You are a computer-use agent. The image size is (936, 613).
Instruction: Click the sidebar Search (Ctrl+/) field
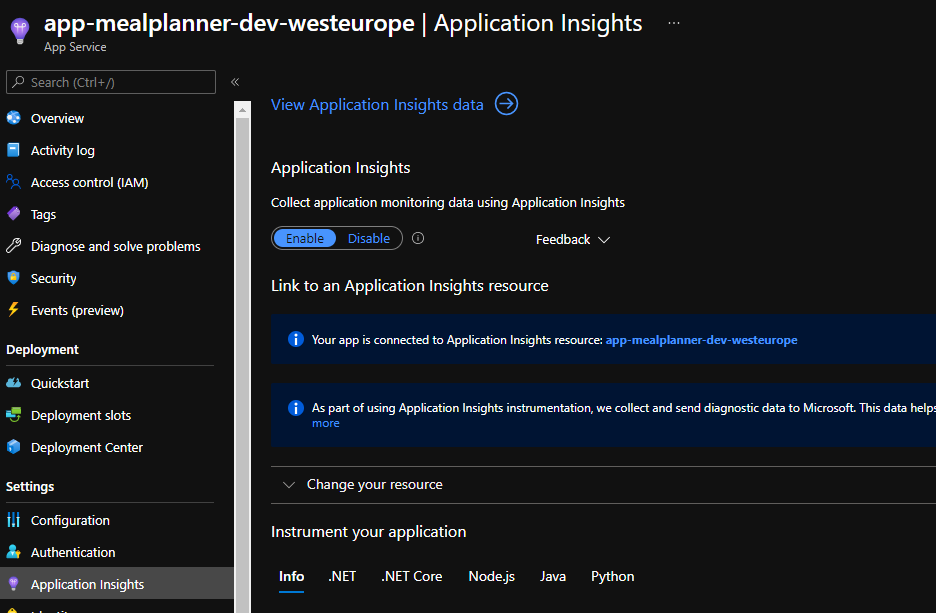coord(111,82)
